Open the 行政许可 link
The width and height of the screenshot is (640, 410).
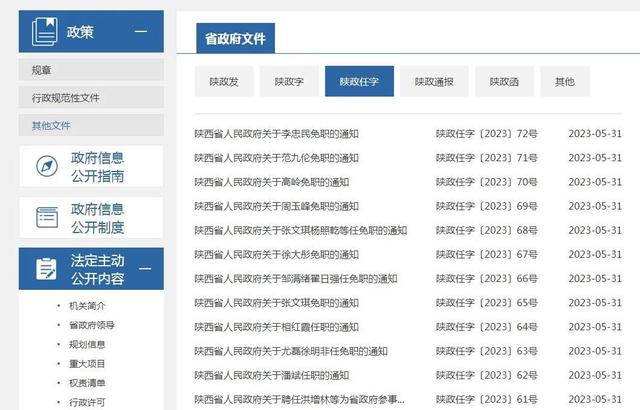(x=87, y=402)
